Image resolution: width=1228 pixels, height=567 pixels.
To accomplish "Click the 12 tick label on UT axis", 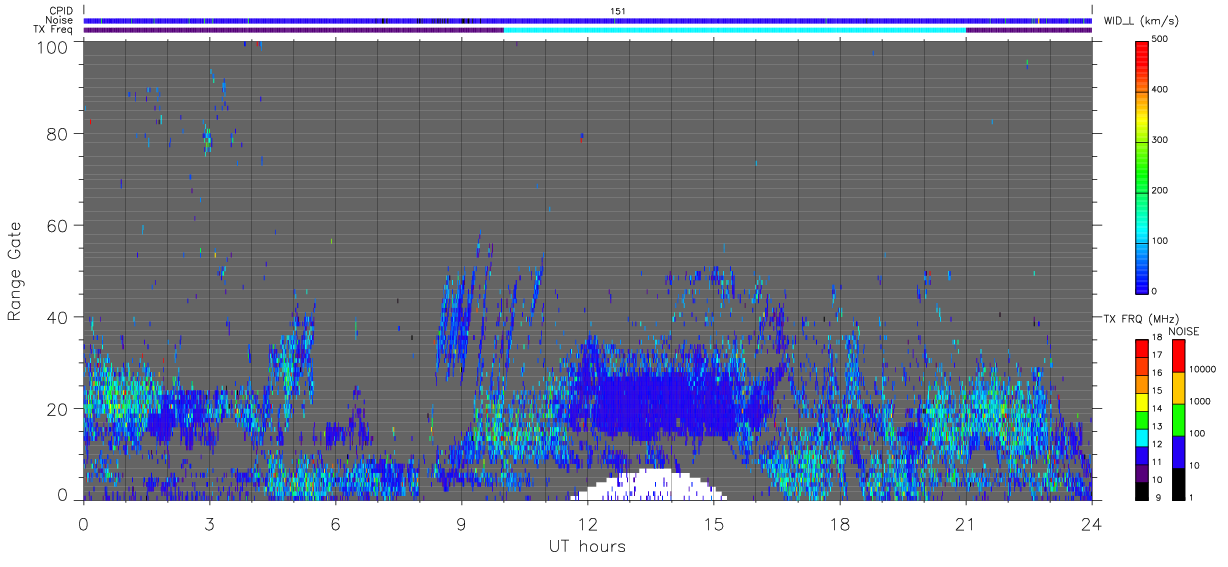I will [x=588, y=523].
